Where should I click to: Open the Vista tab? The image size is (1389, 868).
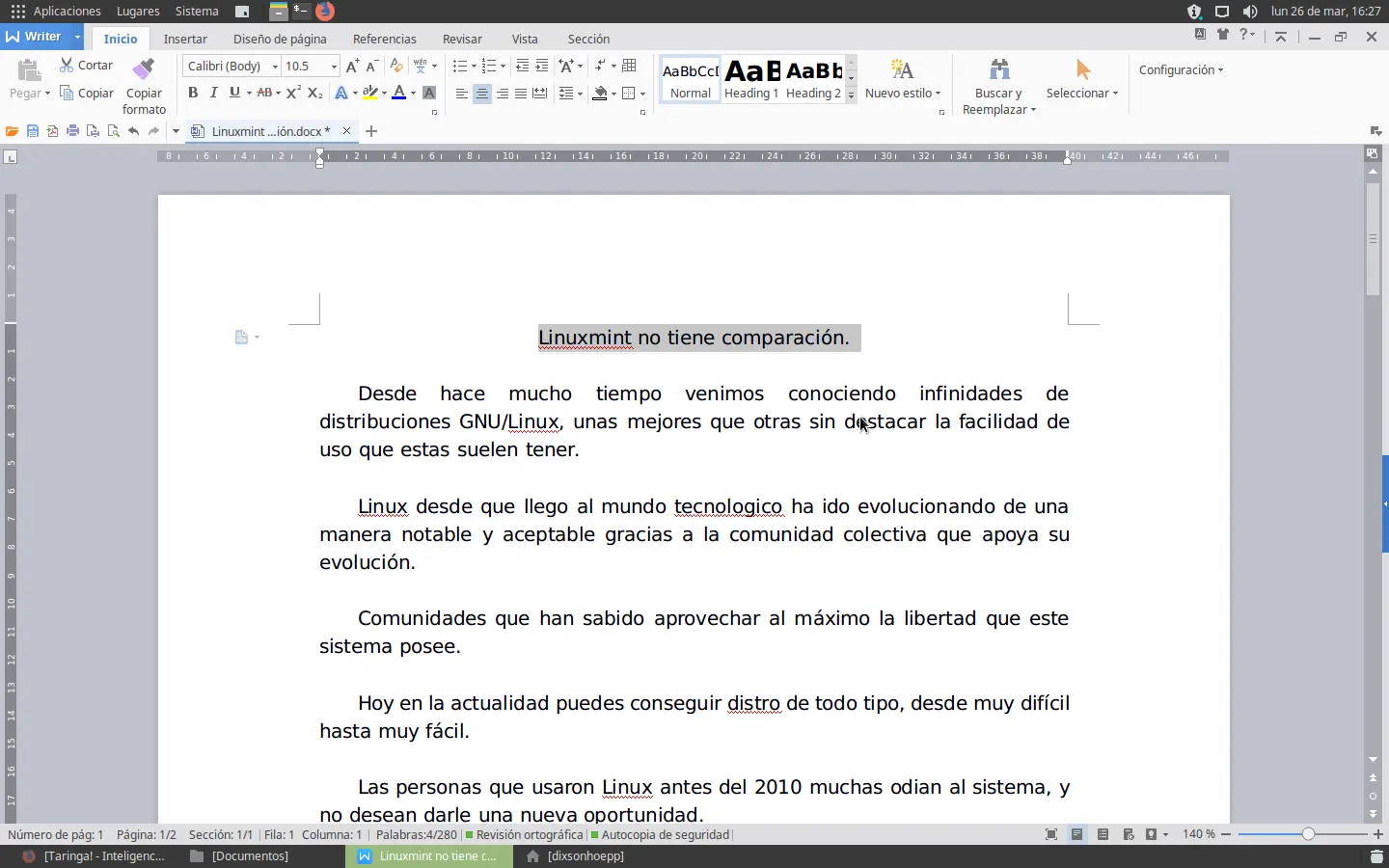tap(525, 39)
